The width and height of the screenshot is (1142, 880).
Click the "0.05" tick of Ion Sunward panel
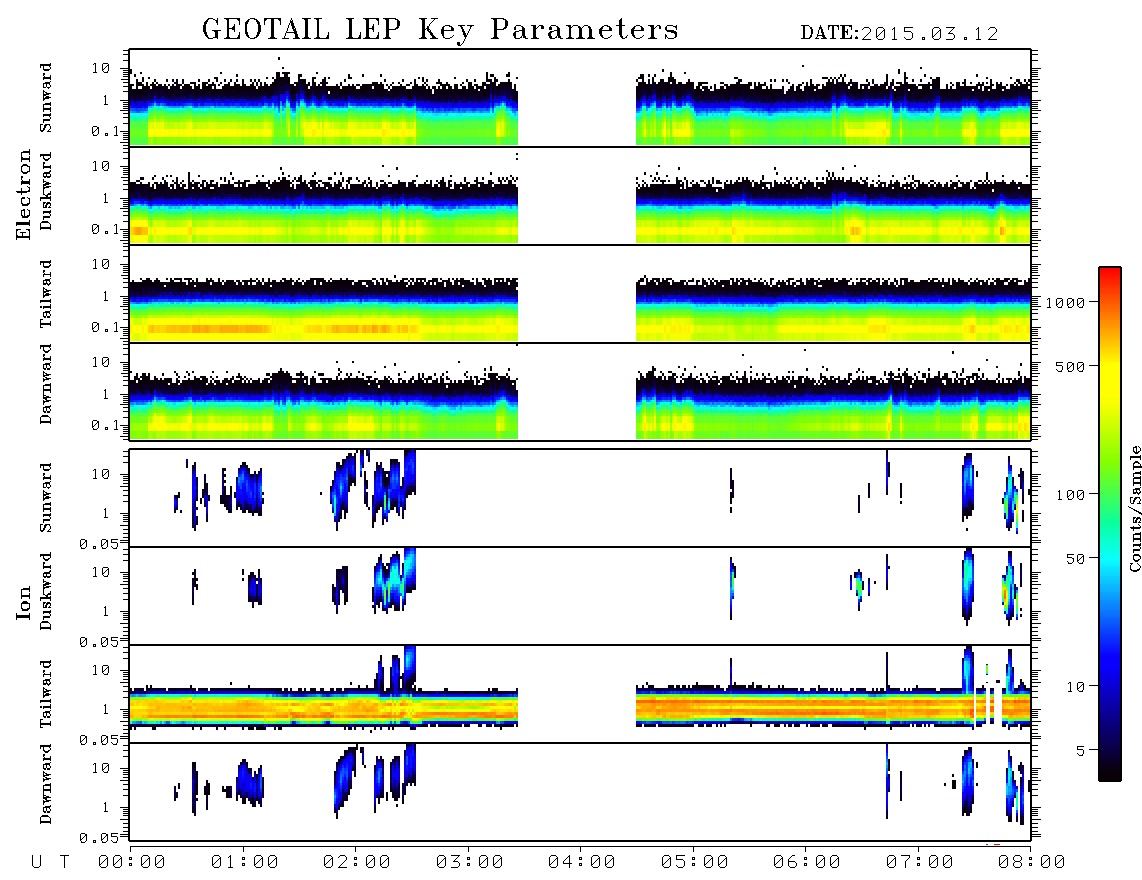coord(99,544)
